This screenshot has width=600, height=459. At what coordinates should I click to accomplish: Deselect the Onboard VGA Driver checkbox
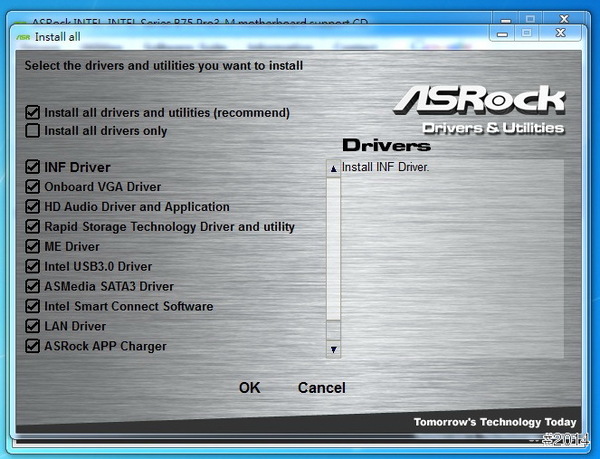pos(34,187)
